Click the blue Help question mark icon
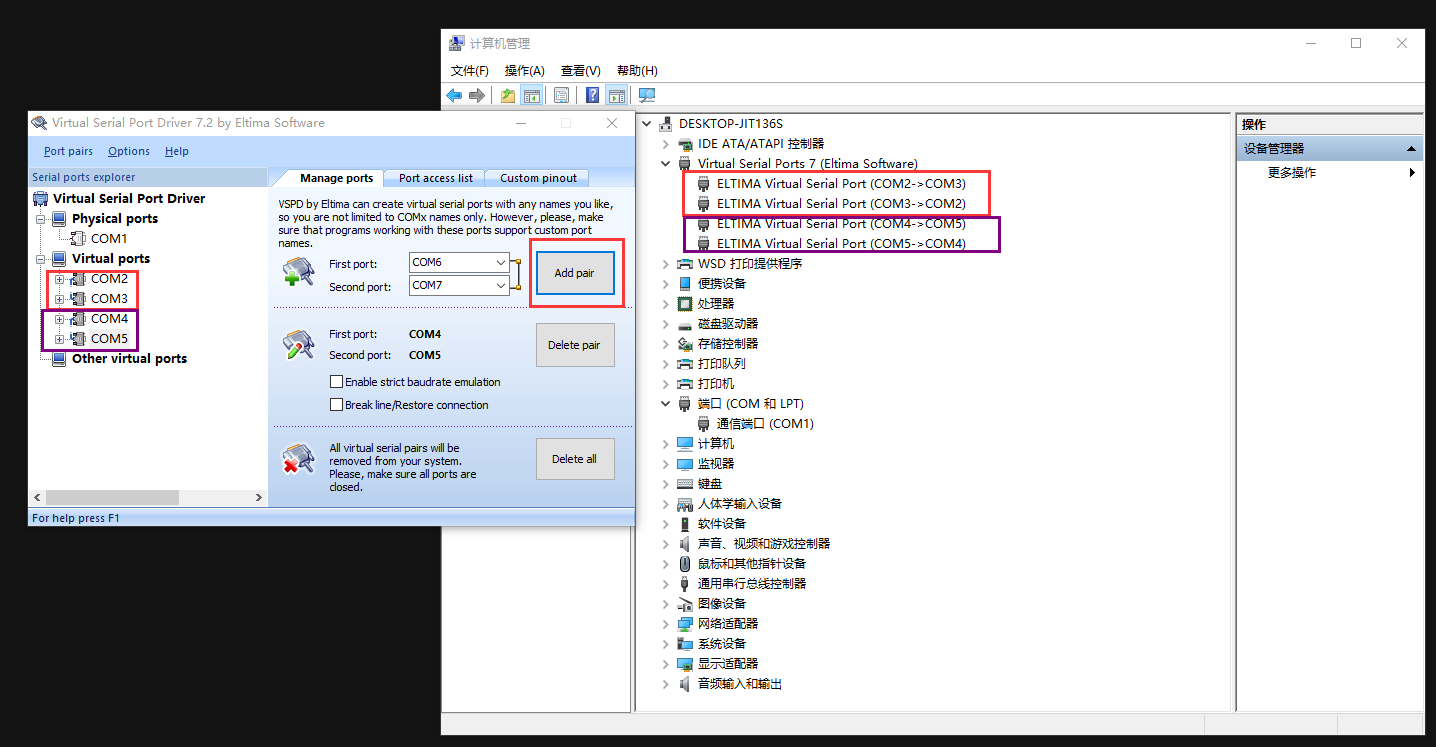The width and height of the screenshot is (1436, 747). [593, 96]
